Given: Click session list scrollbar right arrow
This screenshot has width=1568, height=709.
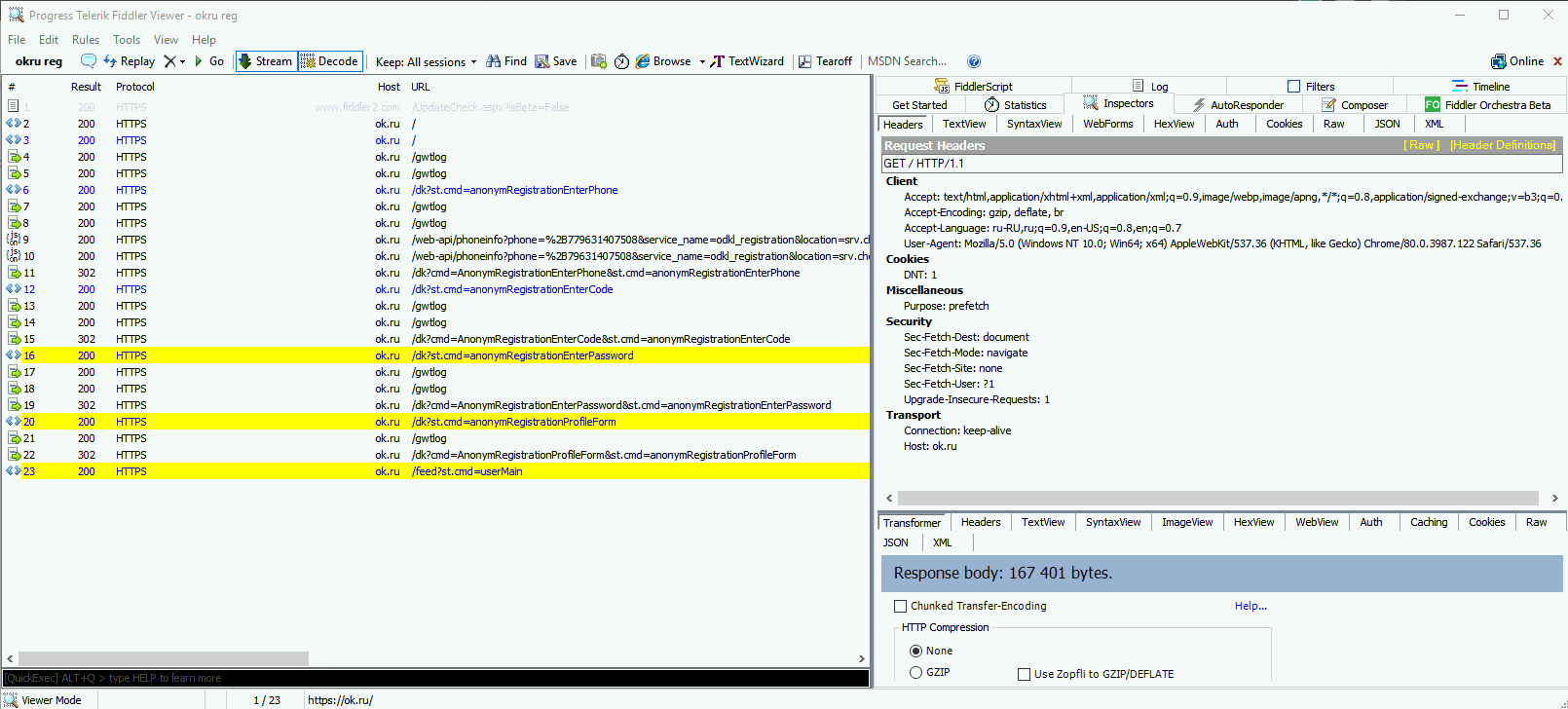Looking at the screenshot, I should 861,659.
